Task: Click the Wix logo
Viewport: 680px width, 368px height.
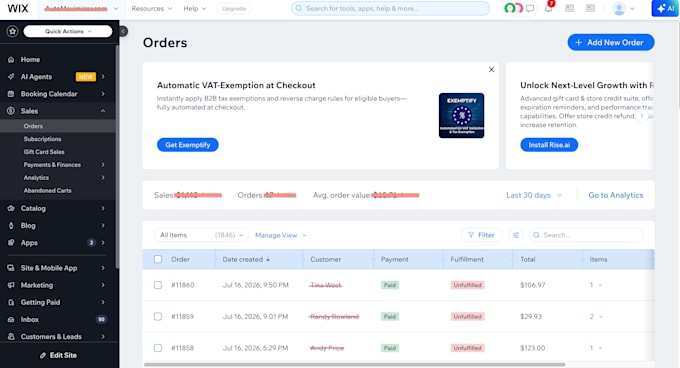Action: [18, 8]
